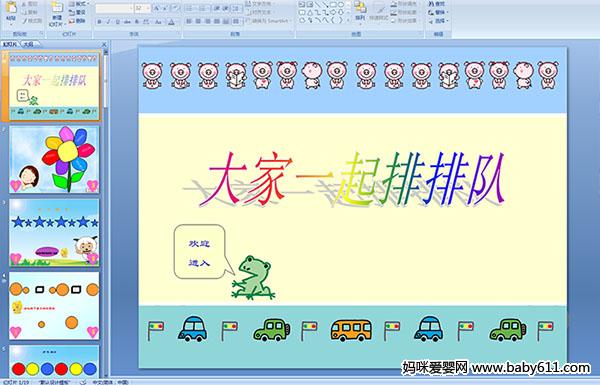This screenshot has width=600, height=385.
Task: Toggle bold formatting
Action: [x=99, y=22]
